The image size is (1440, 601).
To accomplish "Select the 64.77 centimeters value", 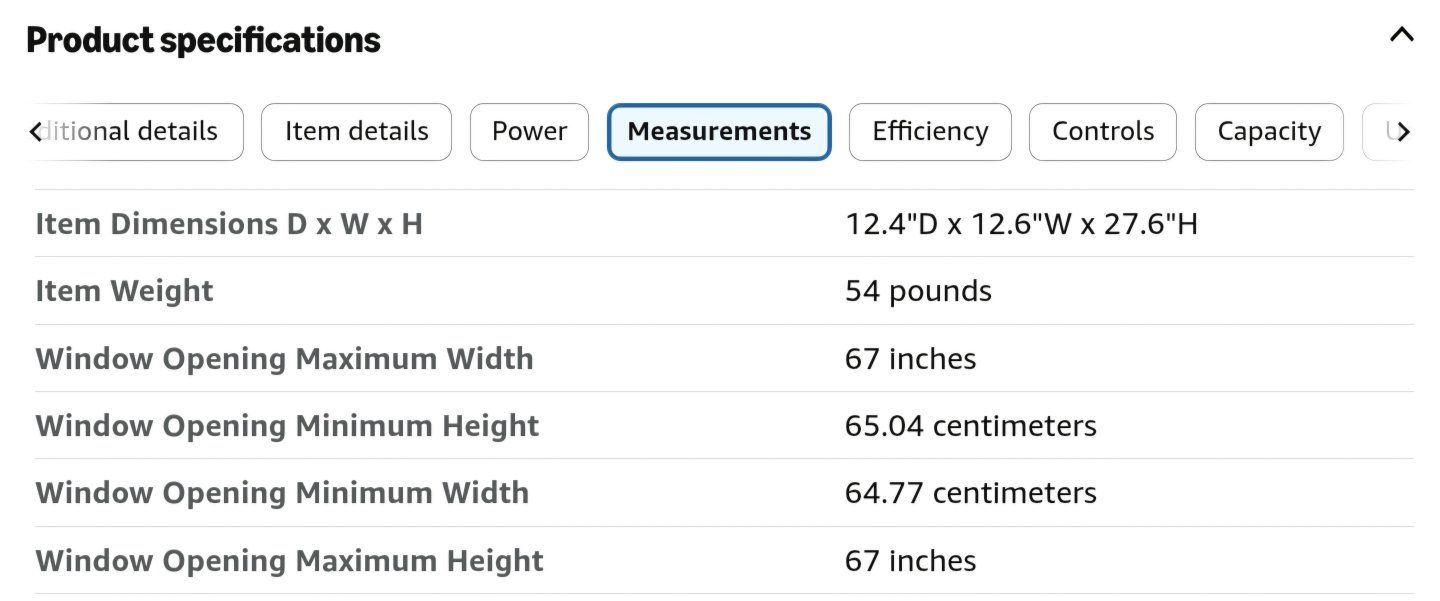I will [971, 493].
